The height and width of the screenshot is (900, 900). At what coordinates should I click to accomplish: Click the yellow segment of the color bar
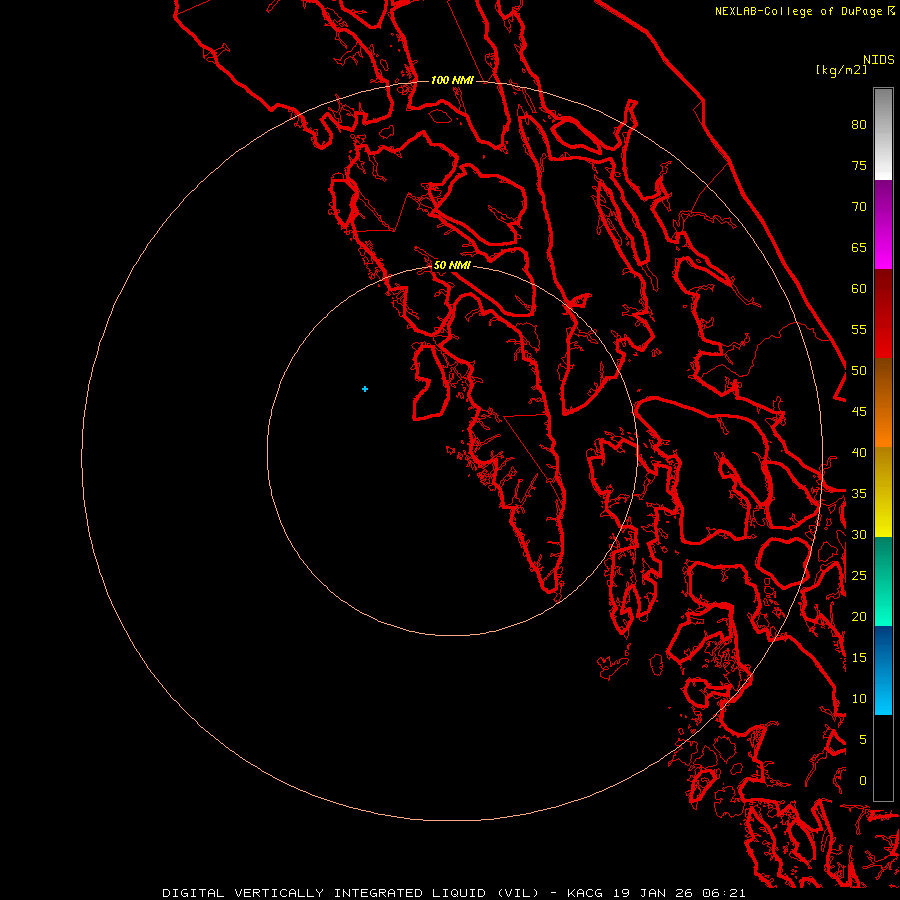pos(883,492)
